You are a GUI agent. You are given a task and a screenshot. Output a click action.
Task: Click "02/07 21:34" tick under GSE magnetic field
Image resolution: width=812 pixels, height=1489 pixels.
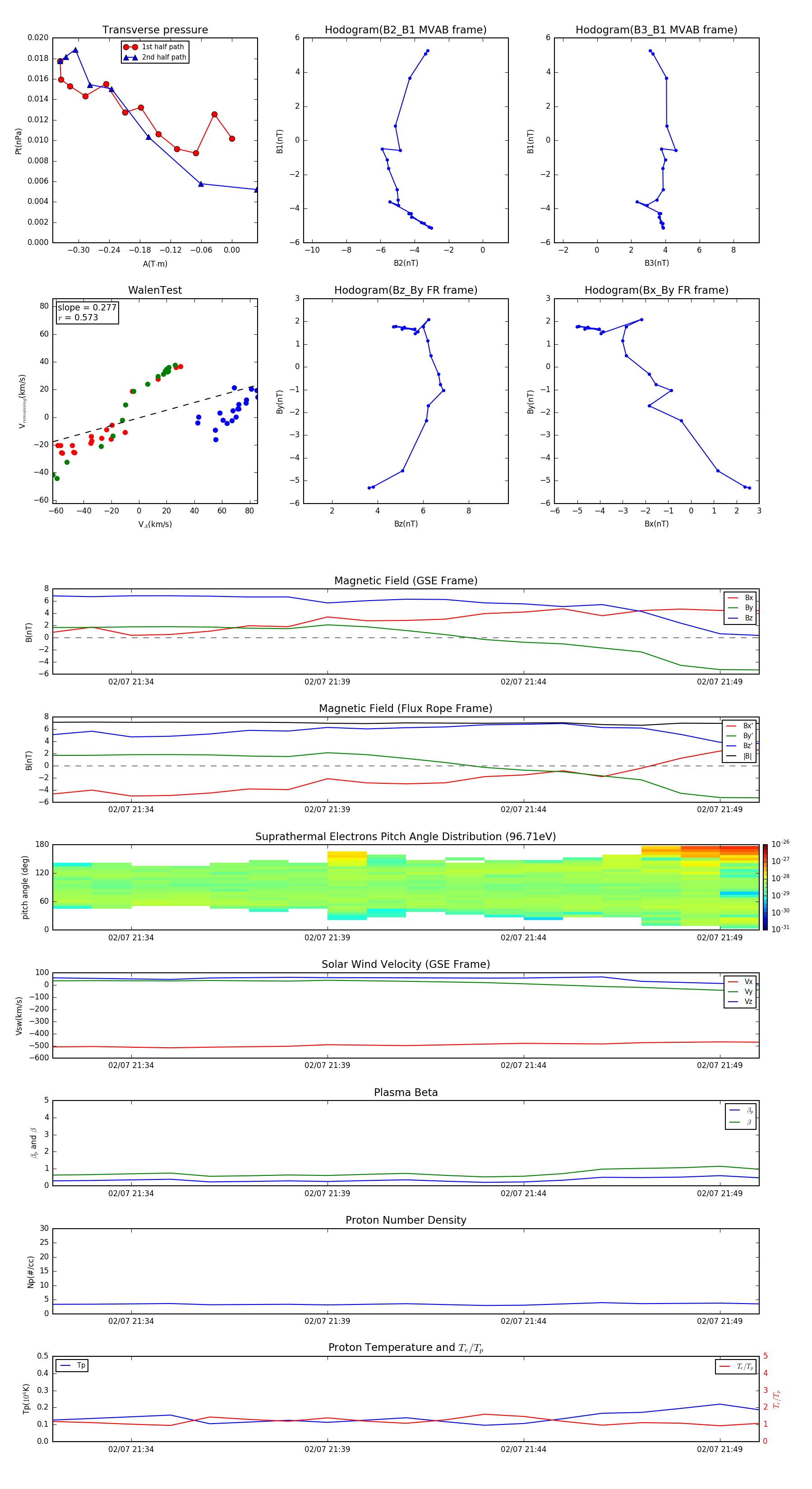point(131,682)
